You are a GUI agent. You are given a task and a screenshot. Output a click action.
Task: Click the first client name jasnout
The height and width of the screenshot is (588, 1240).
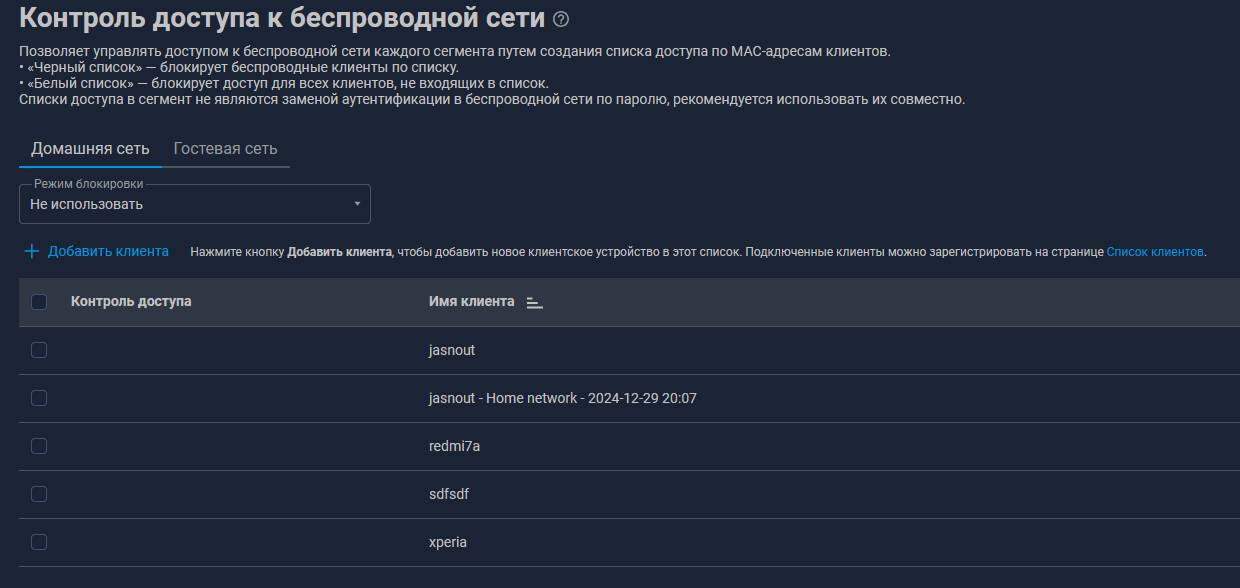452,350
